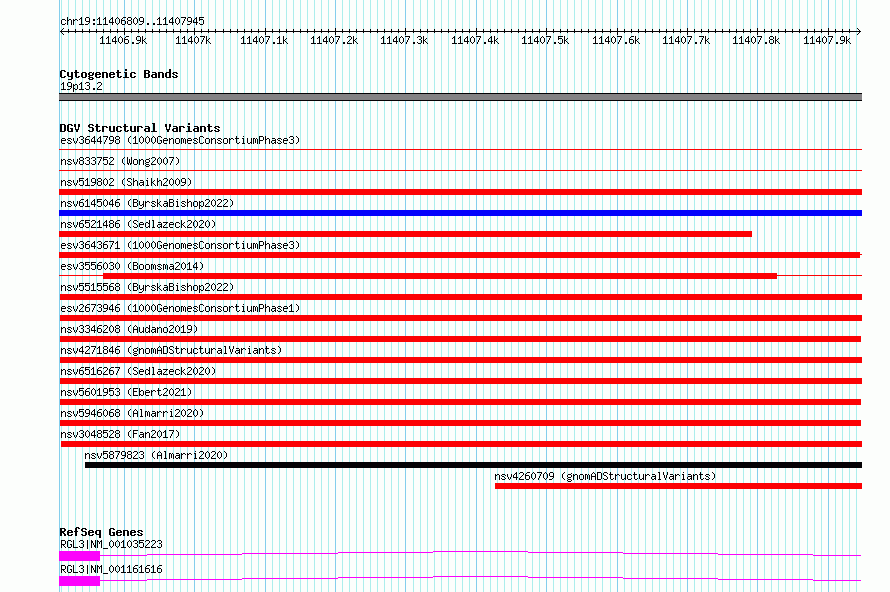Click the 11407.7k ruler tick label
Screen dimensions: 890x592
pos(686,40)
